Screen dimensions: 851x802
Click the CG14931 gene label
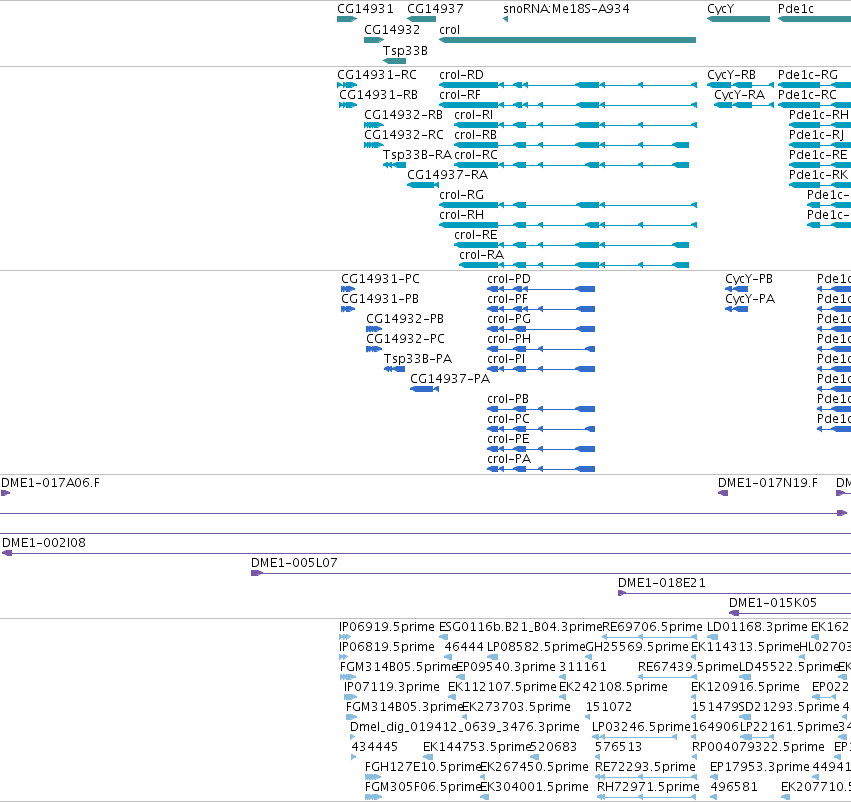tap(365, 9)
